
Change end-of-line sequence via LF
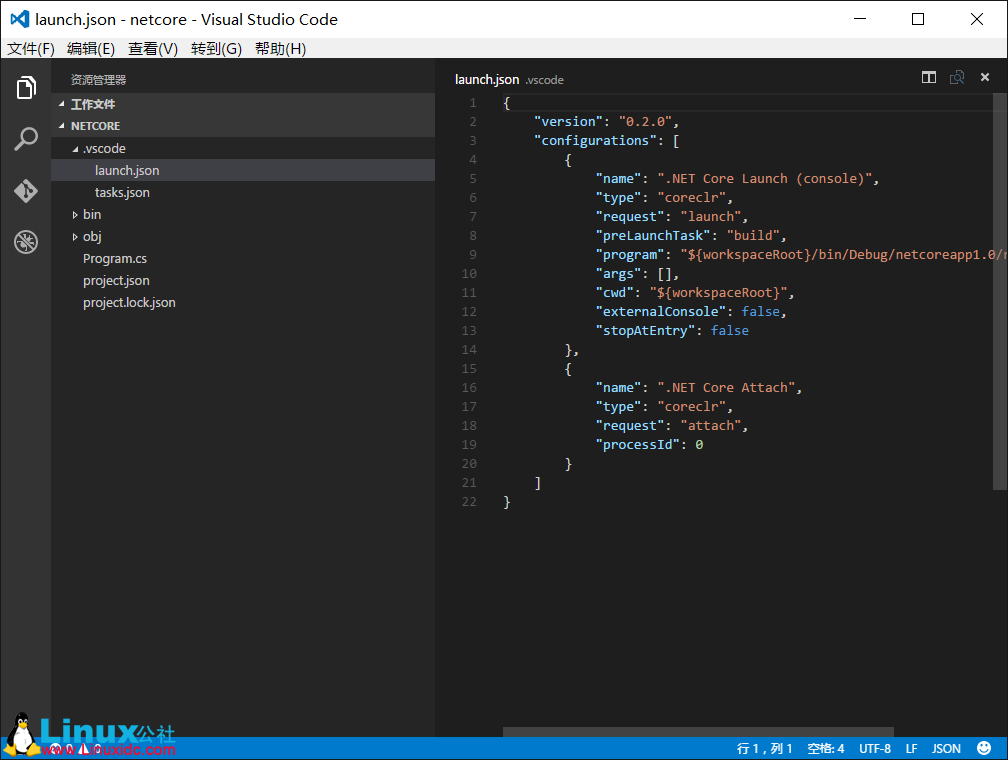click(x=912, y=748)
